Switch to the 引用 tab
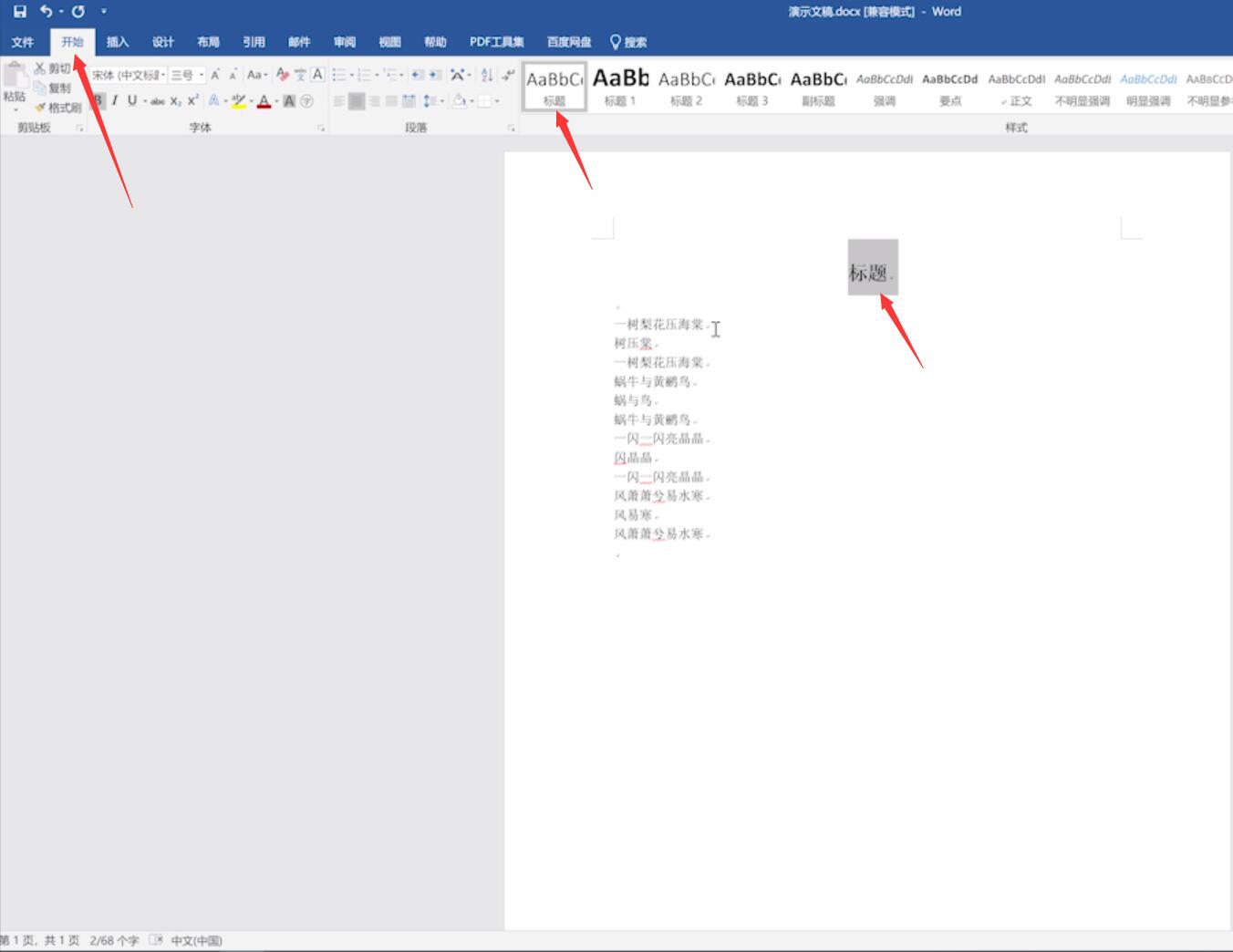1233x952 pixels. [x=254, y=42]
